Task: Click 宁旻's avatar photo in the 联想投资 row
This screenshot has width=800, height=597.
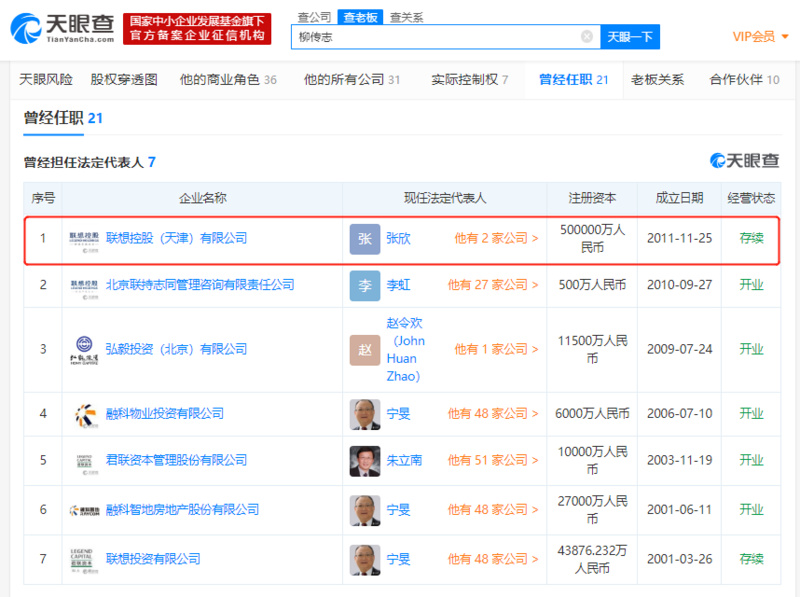Action: 365,559
